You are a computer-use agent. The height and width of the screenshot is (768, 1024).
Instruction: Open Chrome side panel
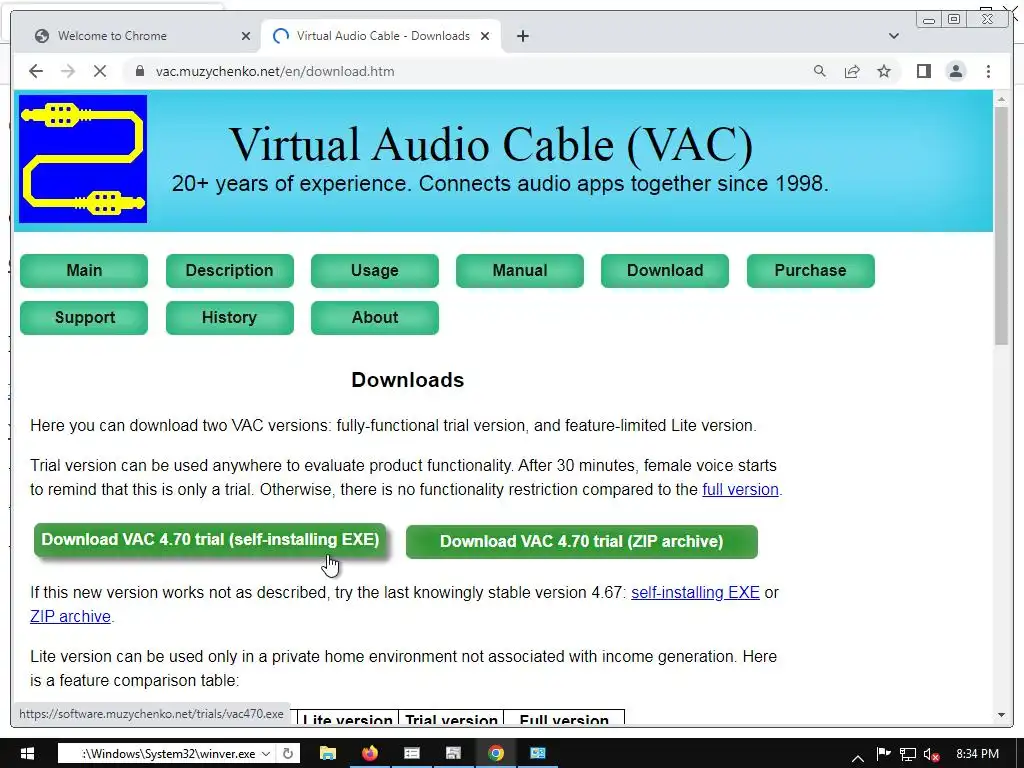pyautogui.click(x=923, y=71)
